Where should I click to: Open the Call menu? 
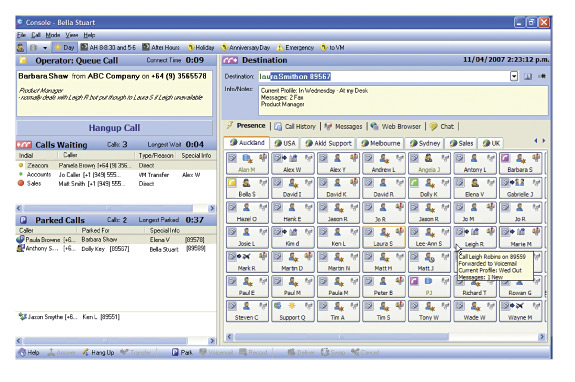[36, 35]
